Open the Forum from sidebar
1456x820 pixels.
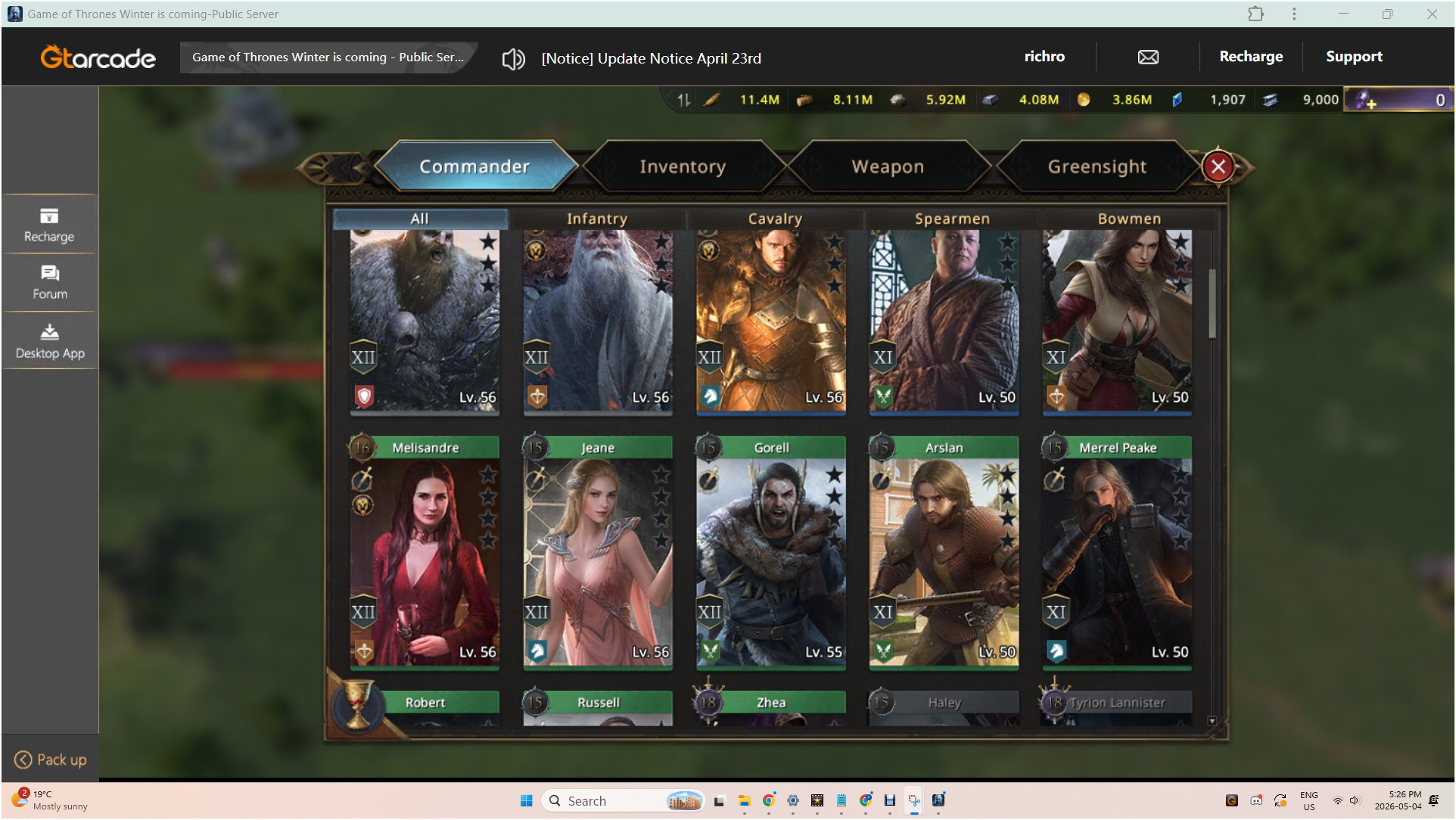(49, 283)
